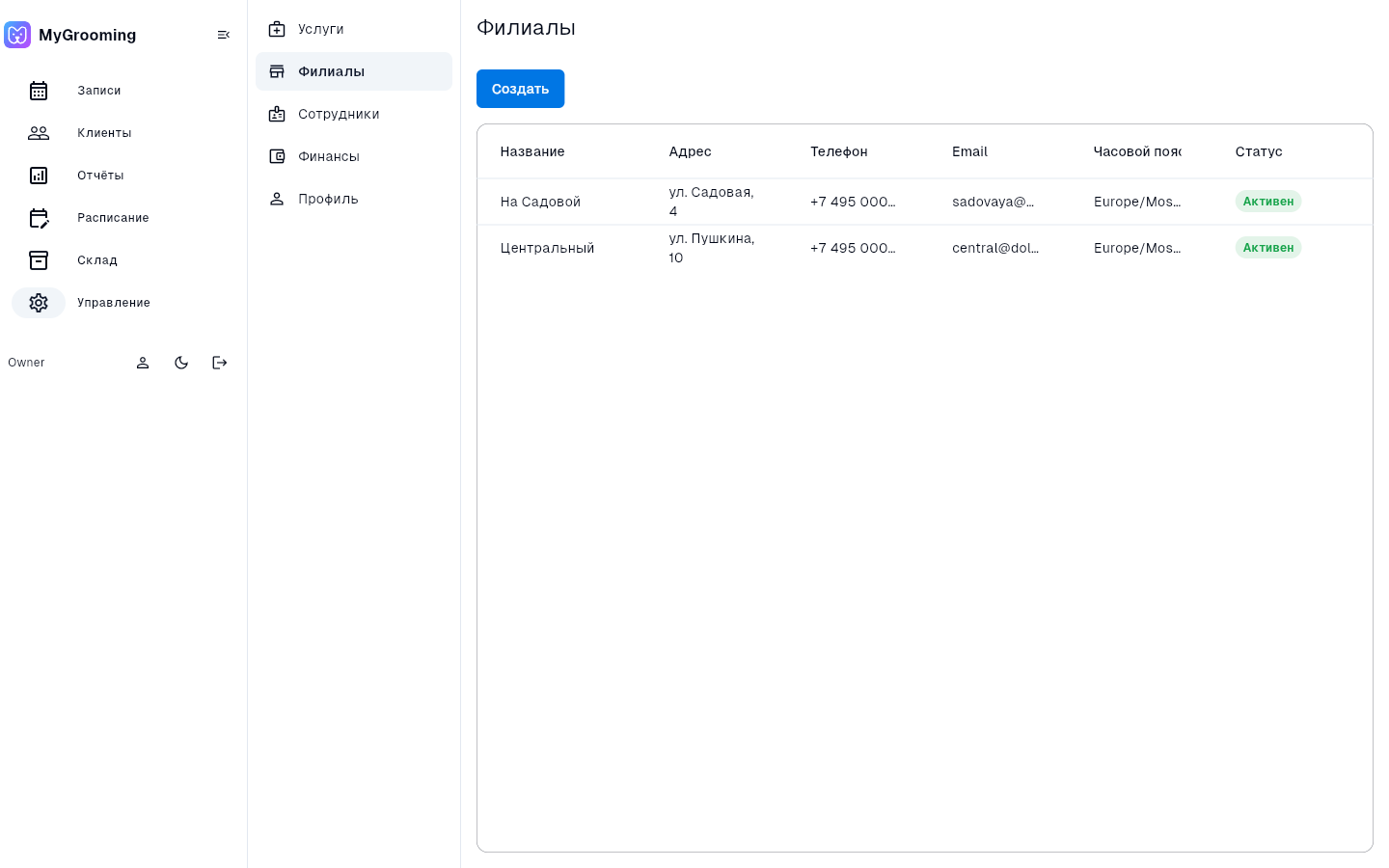Viewport: 1389px width, 868px height.
Task: Select Управление gear icon
Action: 39,303
